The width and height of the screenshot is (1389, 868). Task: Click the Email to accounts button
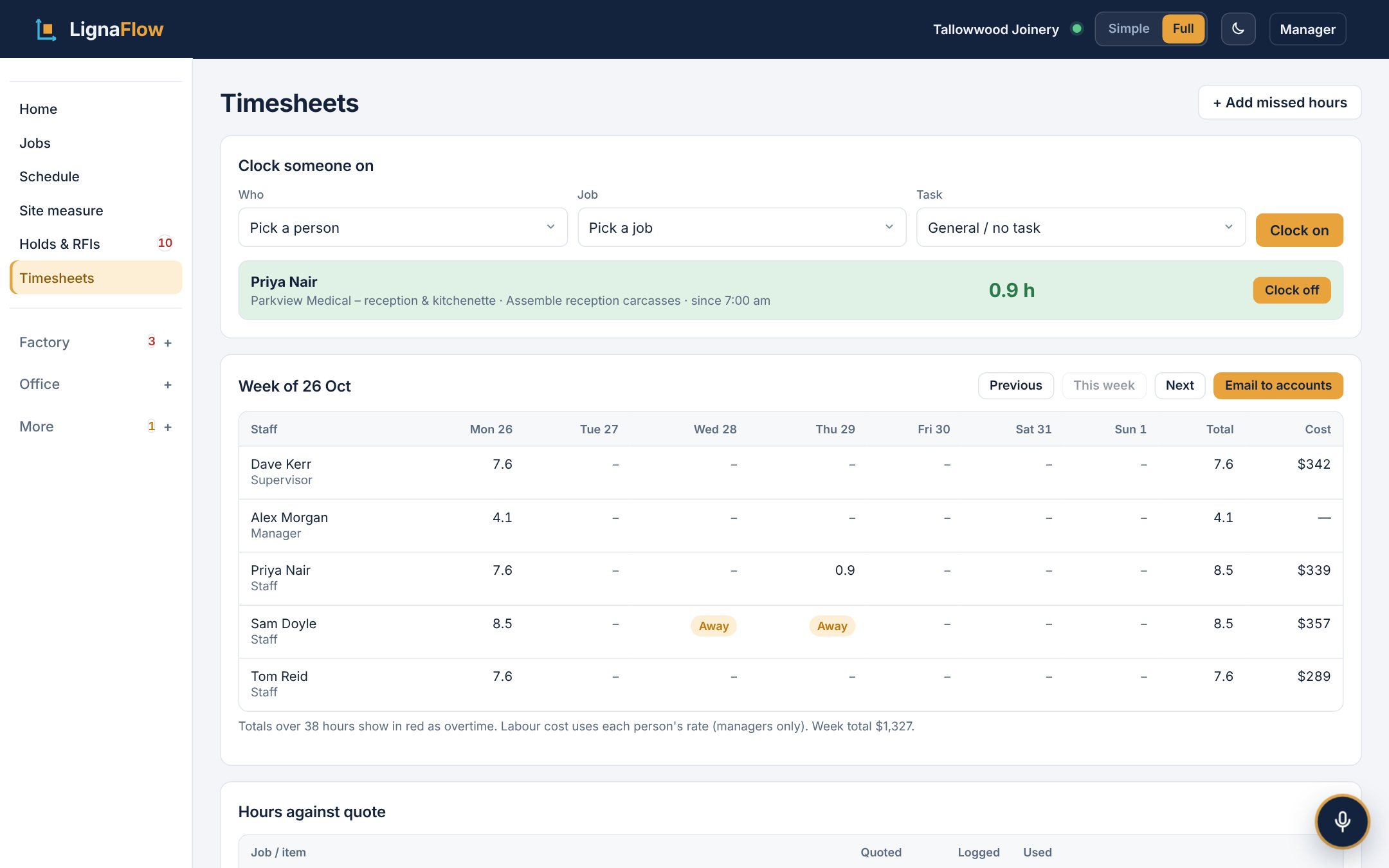tap(1278, 385)
